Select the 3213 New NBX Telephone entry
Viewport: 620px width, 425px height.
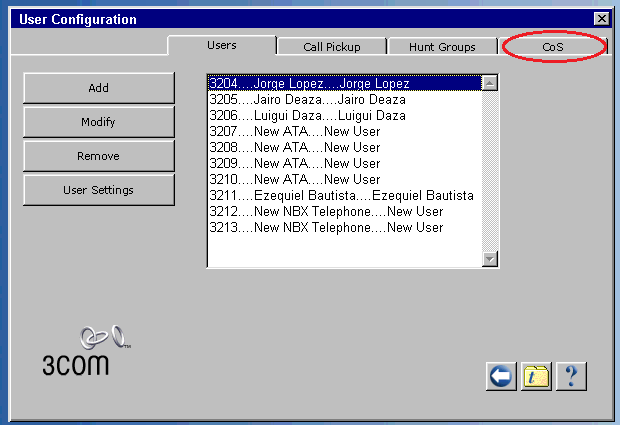click(x=326, y=228)
